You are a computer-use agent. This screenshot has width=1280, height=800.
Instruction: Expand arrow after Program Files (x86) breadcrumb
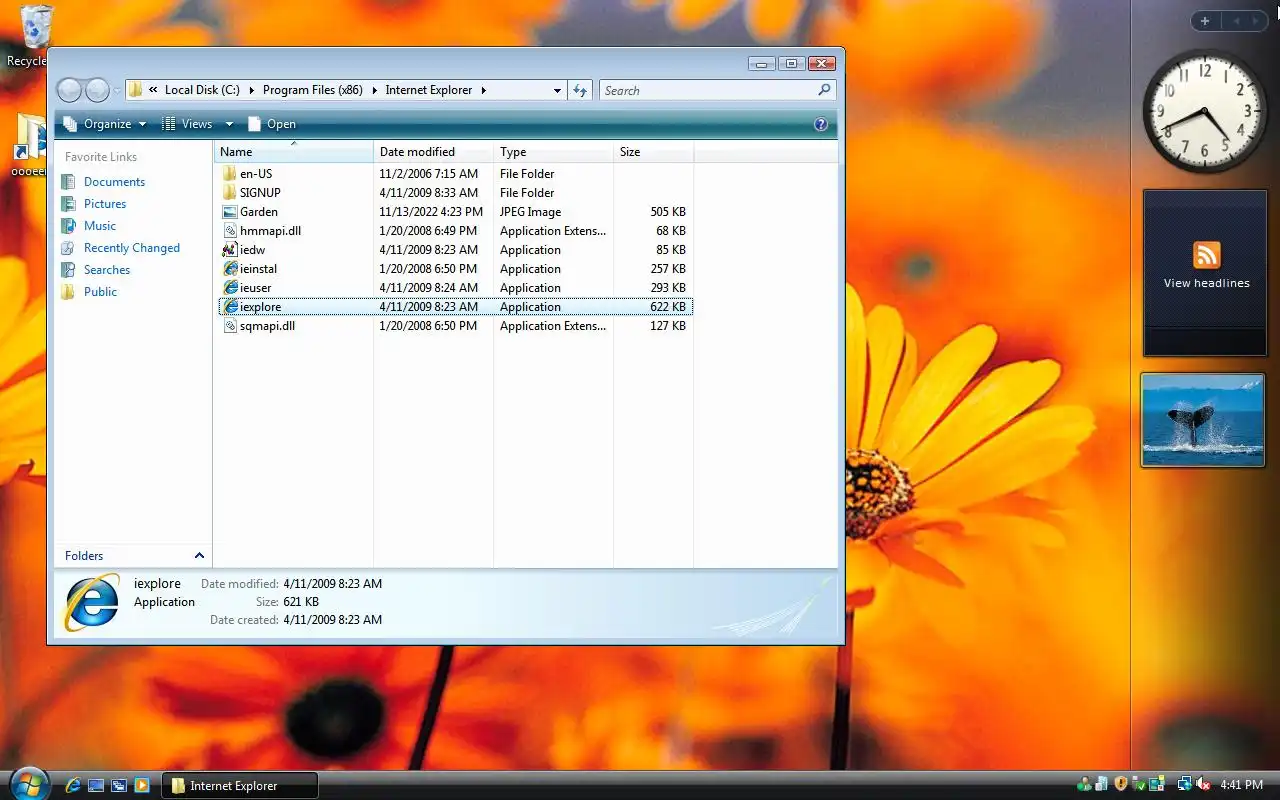[x=374, y=90]
